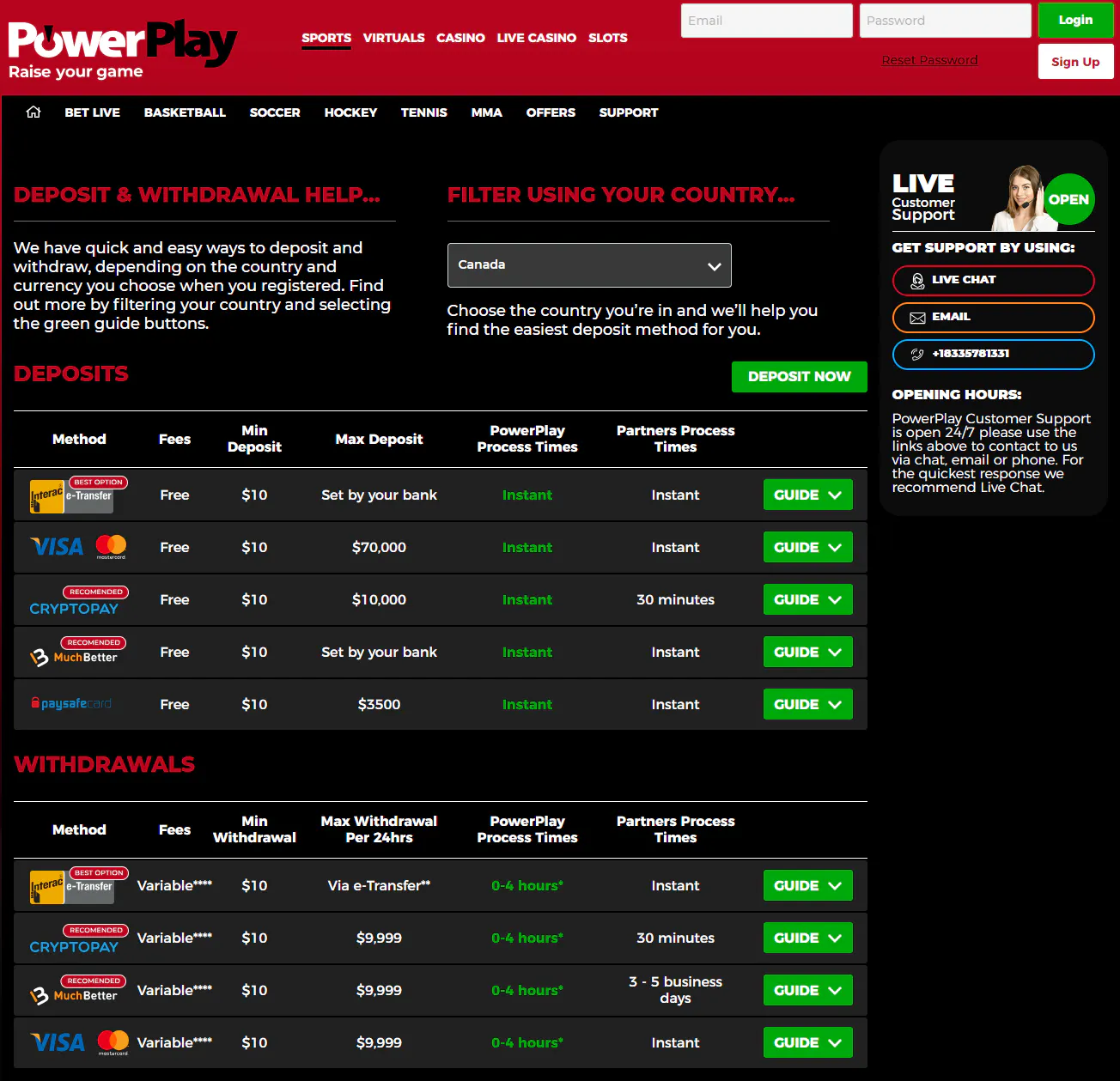Click the CryptoPay logo in Deposits
Image resolution: width=1120 pixels, height=1081 pixels.
(x=74, y=608)
